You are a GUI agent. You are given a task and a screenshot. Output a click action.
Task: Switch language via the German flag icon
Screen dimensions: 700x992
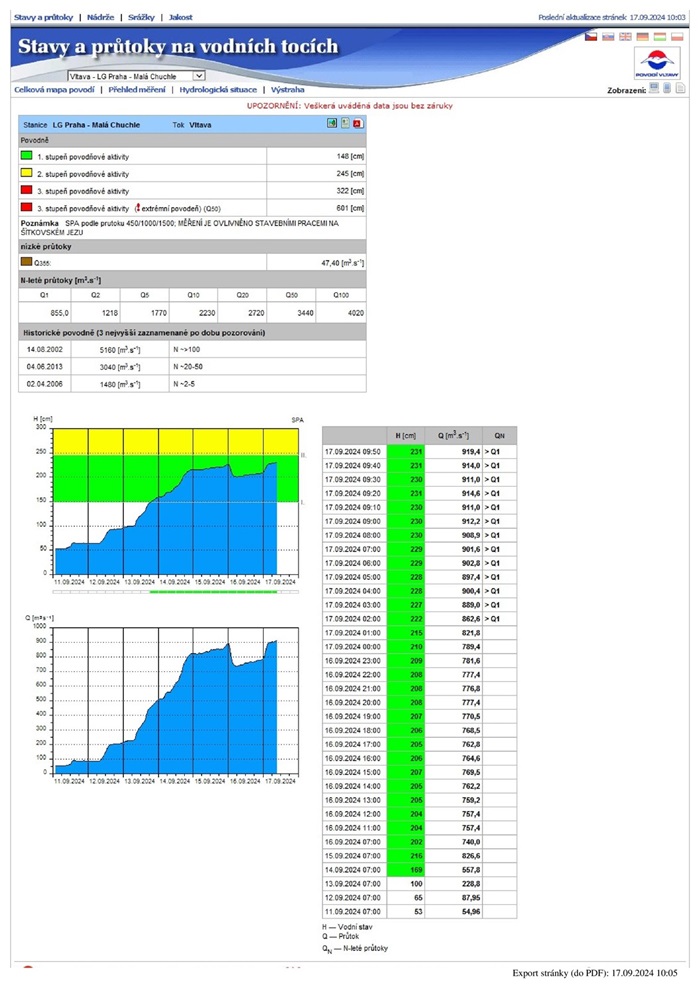642,37
